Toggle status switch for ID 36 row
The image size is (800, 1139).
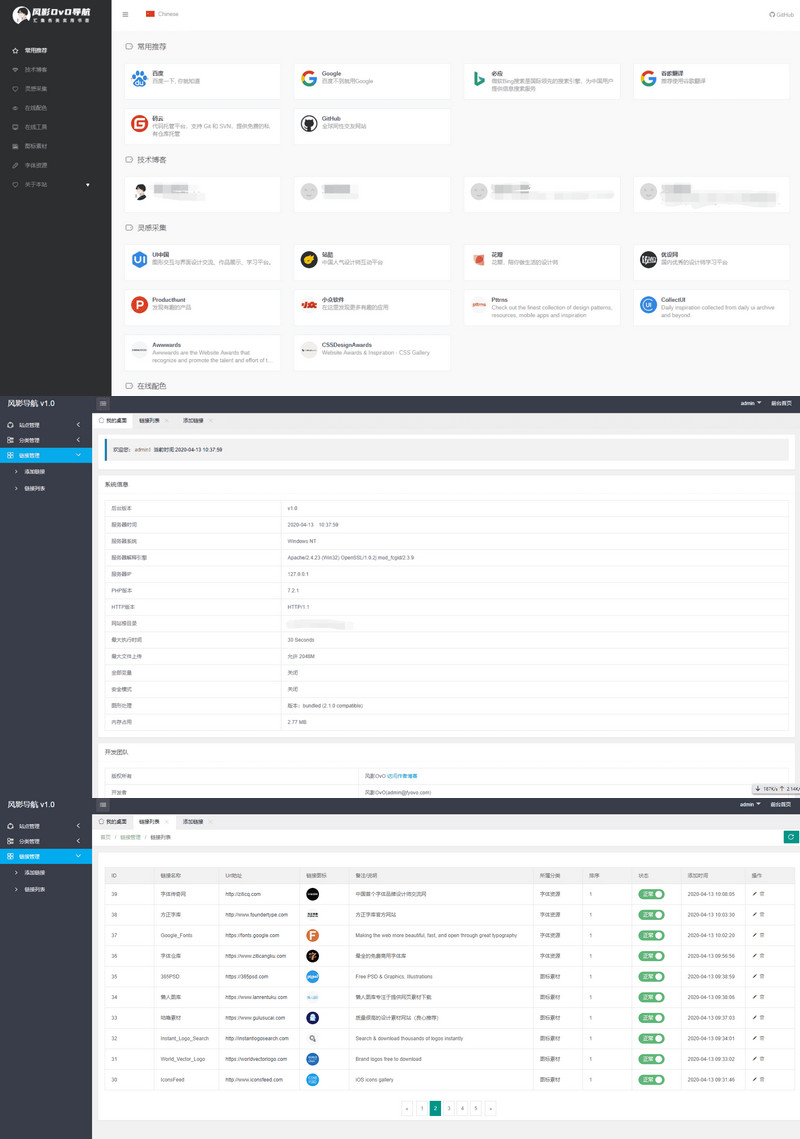[x=651, y=956]
